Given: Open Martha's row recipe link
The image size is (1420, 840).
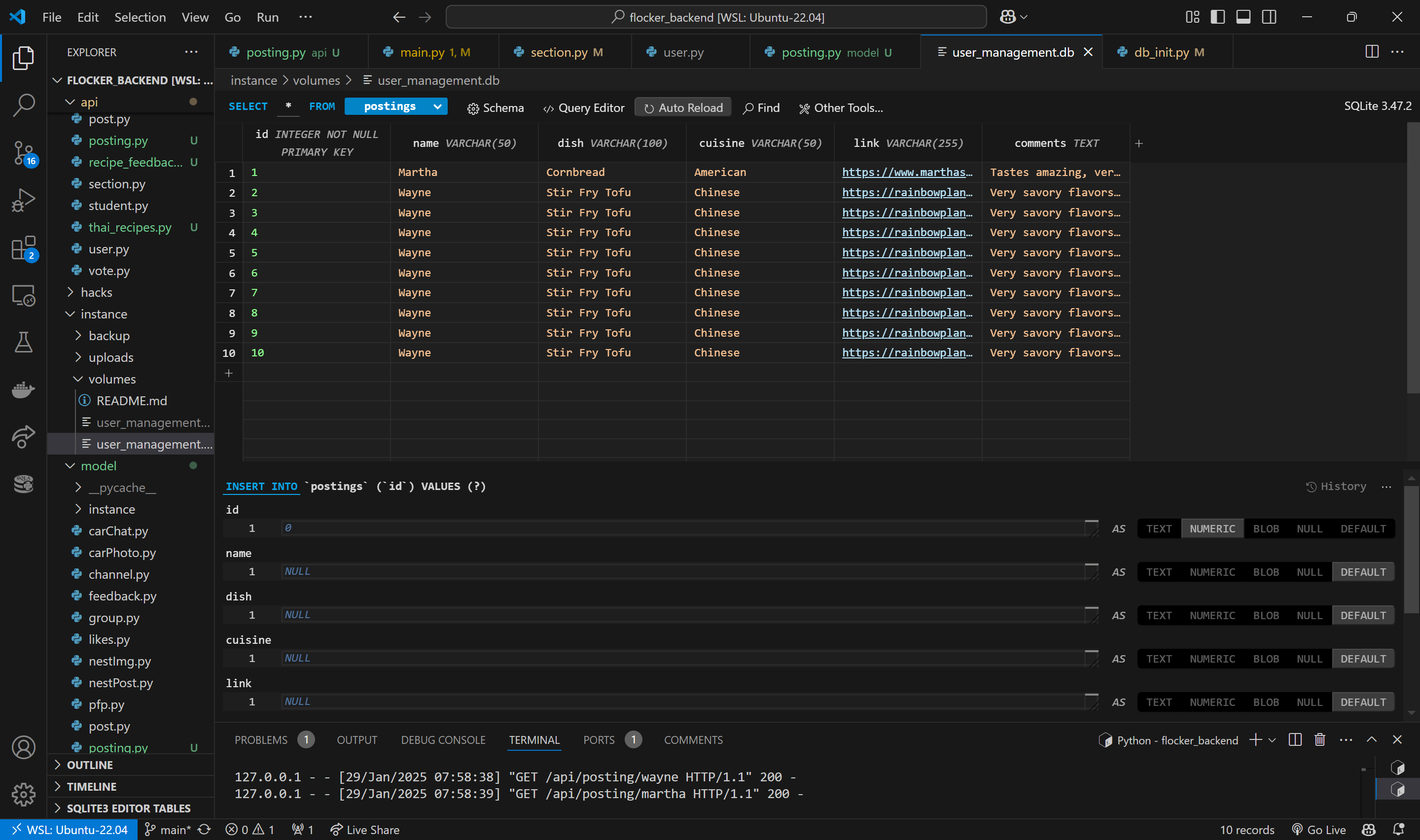Looking at the screenshot, I should pos(907,172).
